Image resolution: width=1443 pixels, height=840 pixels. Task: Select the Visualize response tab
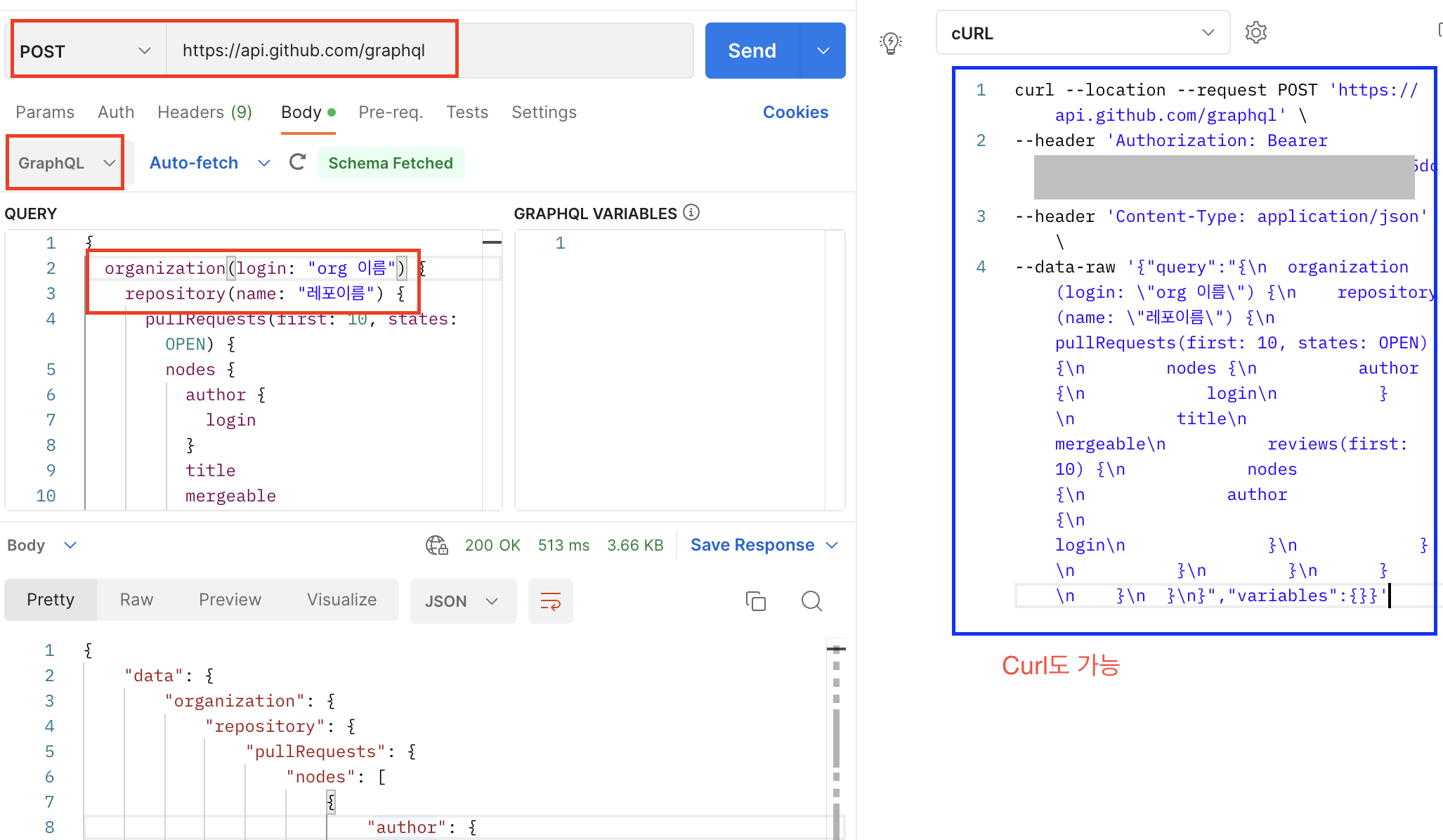click(341, 600)
